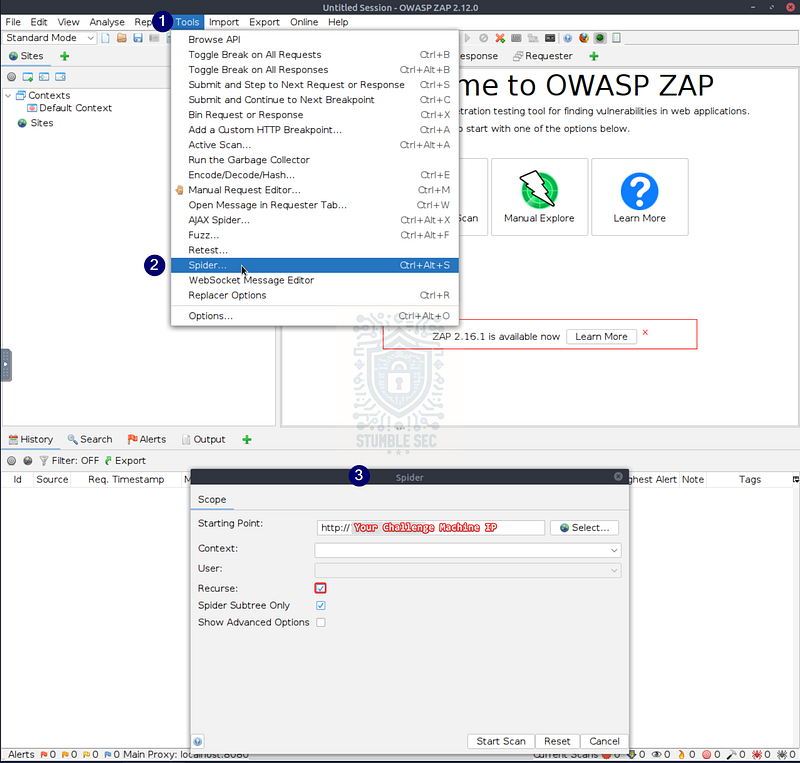Select Fuzz... from the Tools menu
This screenshot has width=800, height=763.
315,235
